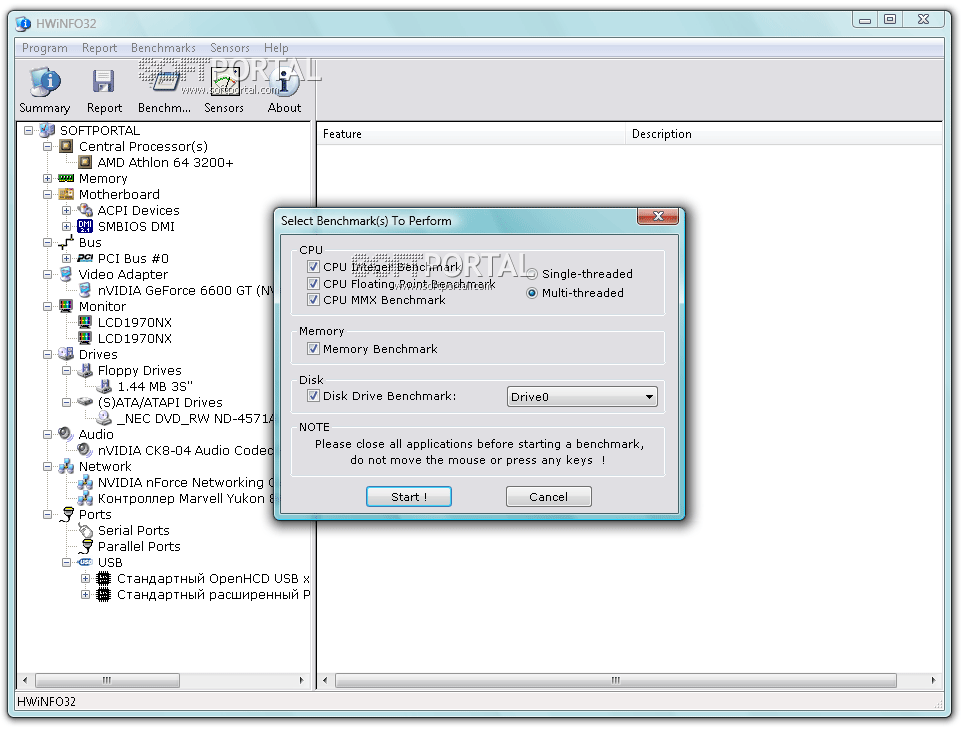The image size is (964, 731).
Task: Click the Report floppy disk icon
Action: click(x=103, y=82)
